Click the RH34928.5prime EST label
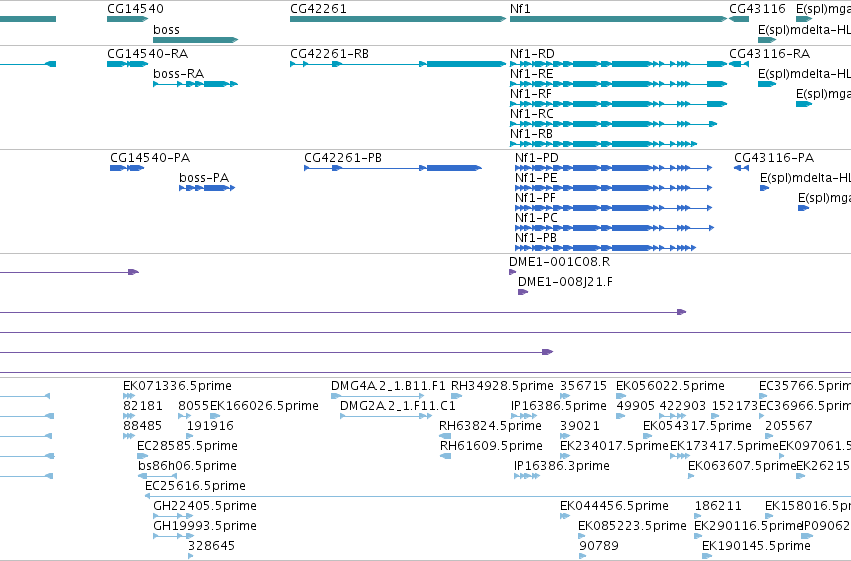The image size is (851, 561). click(503, 386)
